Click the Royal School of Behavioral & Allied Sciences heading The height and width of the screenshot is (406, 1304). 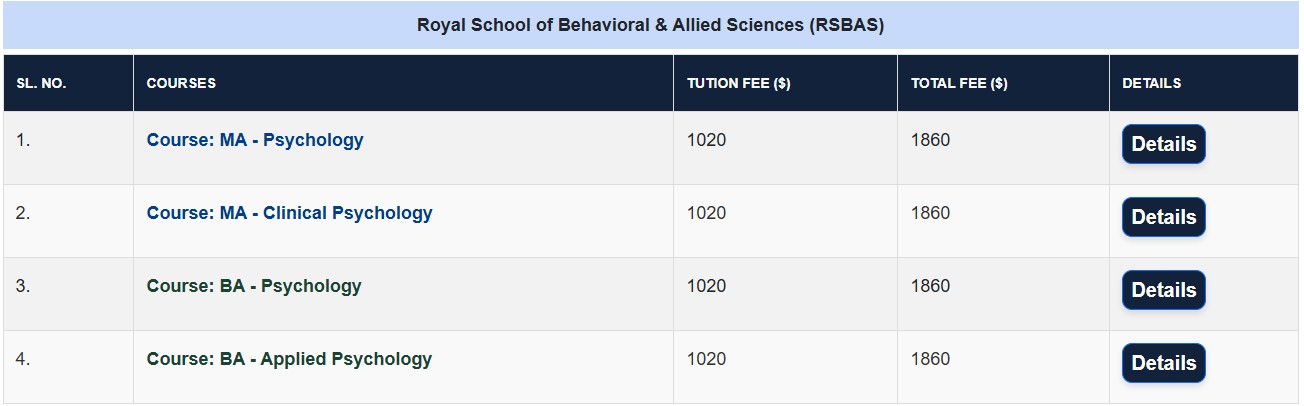[651, 26]
